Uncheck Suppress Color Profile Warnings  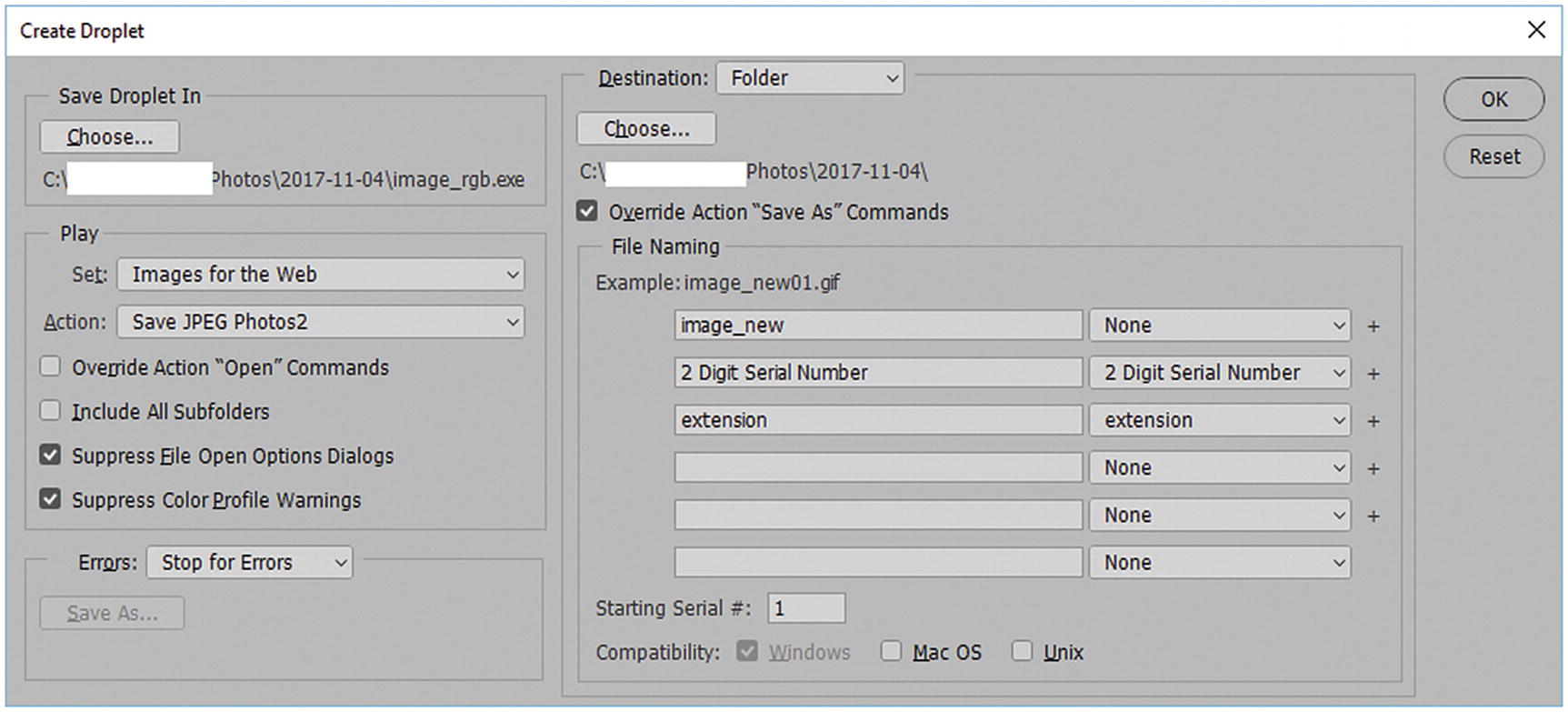[51, 499]
